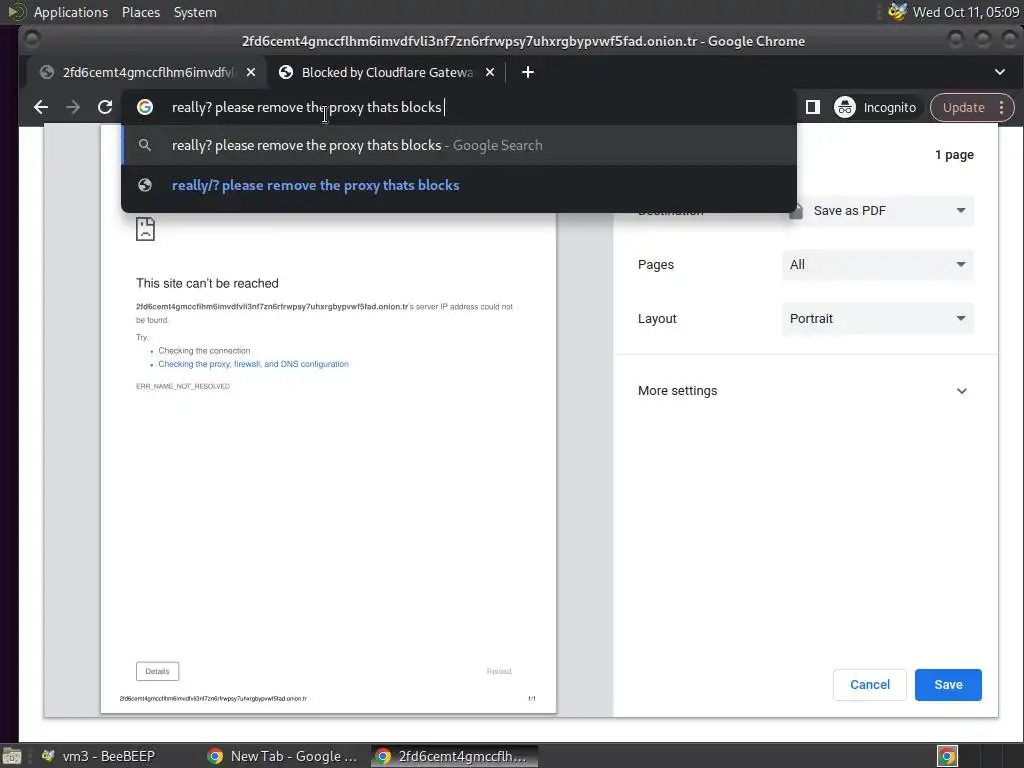Screen dimensions: 1024x768
Task: Open a new tab with the plus button
Action: (528, 72)
